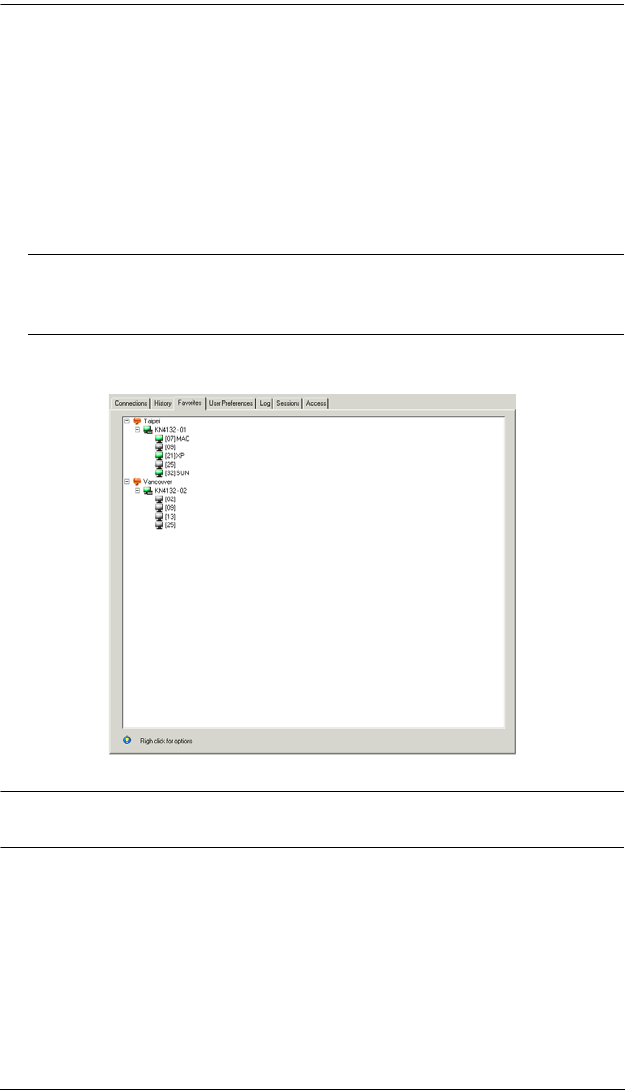Open the Sessions tab
Viewport: 625px width, 1090px height.
tap(289, 403)
